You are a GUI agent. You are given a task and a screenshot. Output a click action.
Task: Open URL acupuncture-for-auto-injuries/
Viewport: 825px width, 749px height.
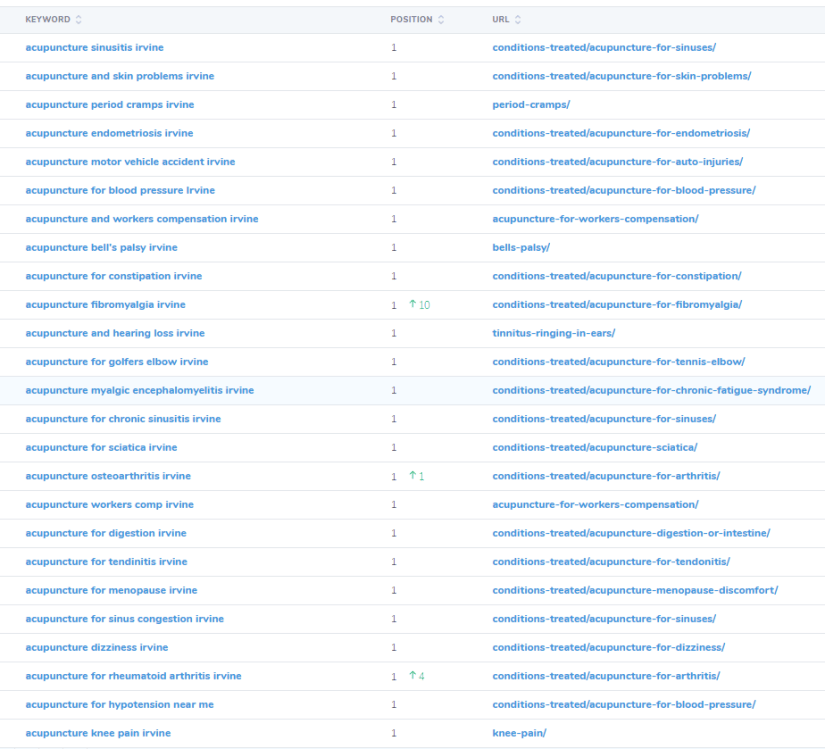coord(617,161)
